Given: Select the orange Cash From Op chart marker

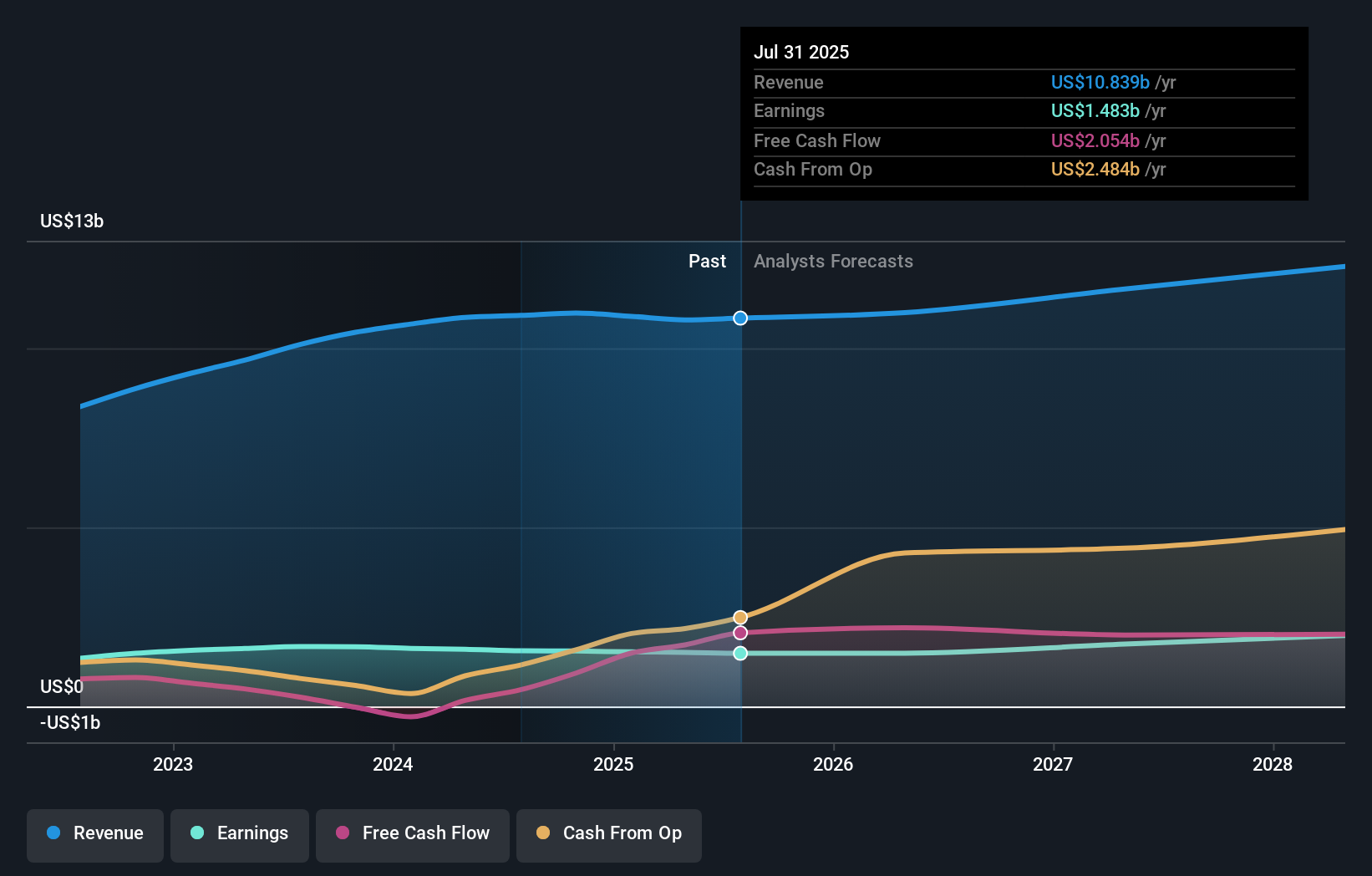Looking at the screenshot, I should click(x=740, y=616).
